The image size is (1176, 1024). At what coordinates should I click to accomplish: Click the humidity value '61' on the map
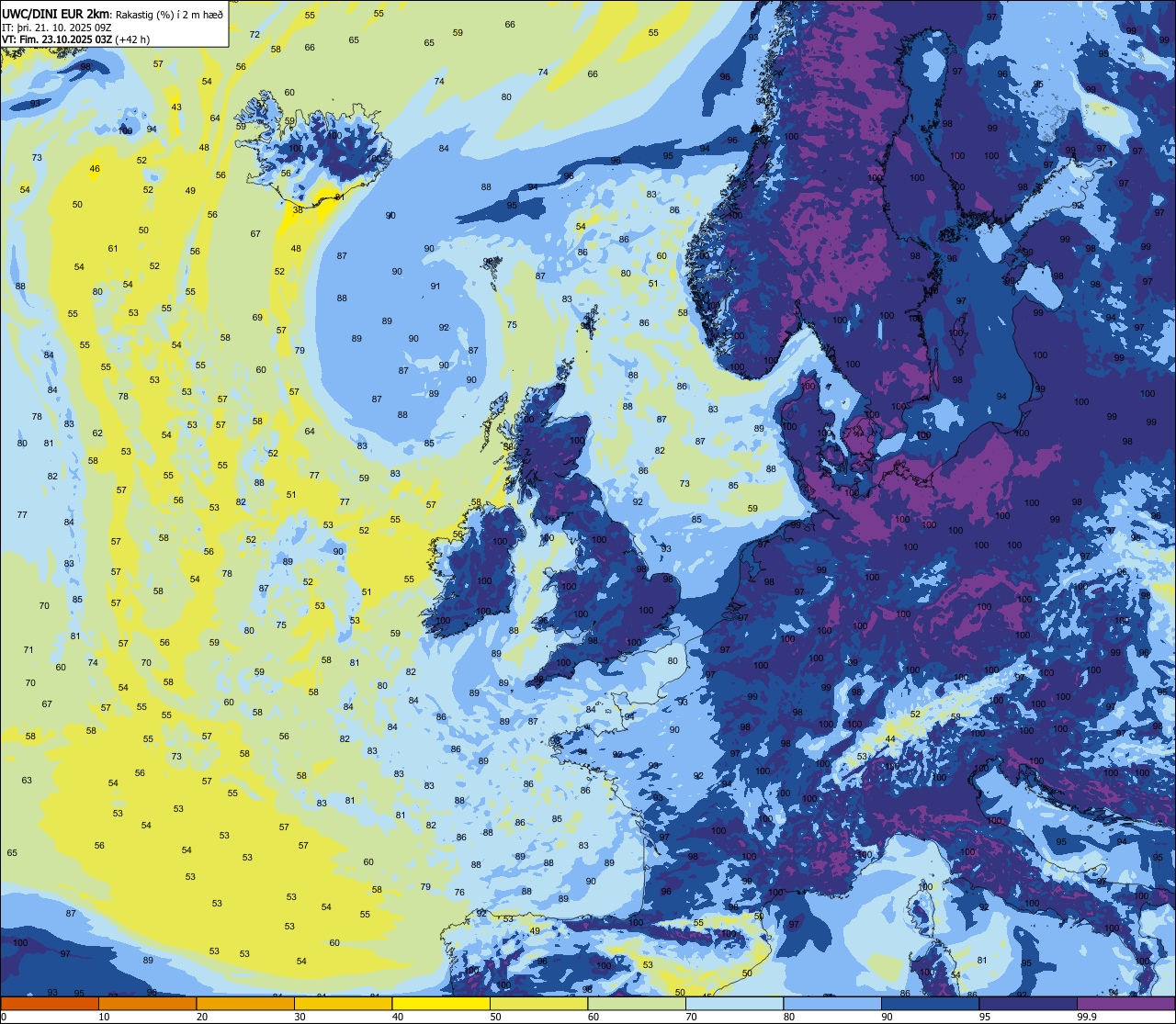(x=113, y=249)
